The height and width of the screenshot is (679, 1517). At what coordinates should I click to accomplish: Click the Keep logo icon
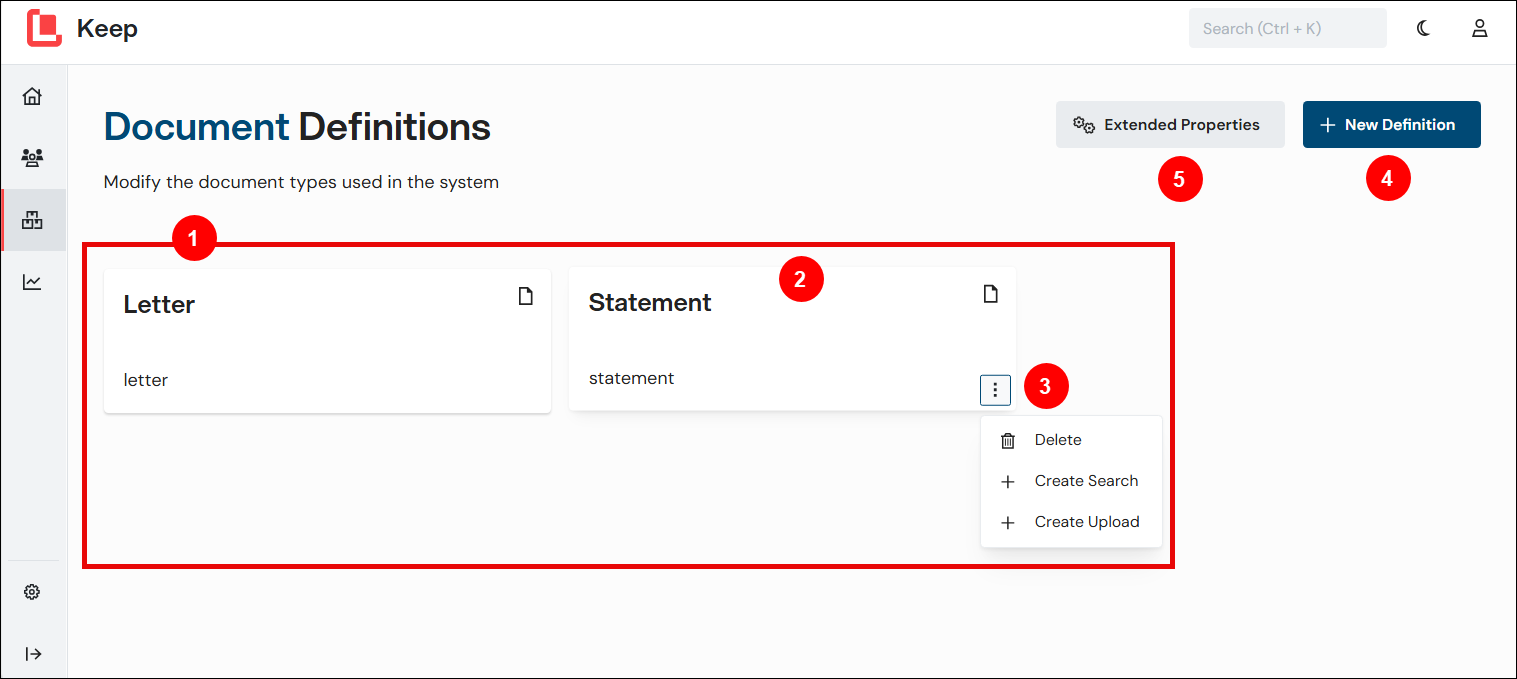coord(44,28)
